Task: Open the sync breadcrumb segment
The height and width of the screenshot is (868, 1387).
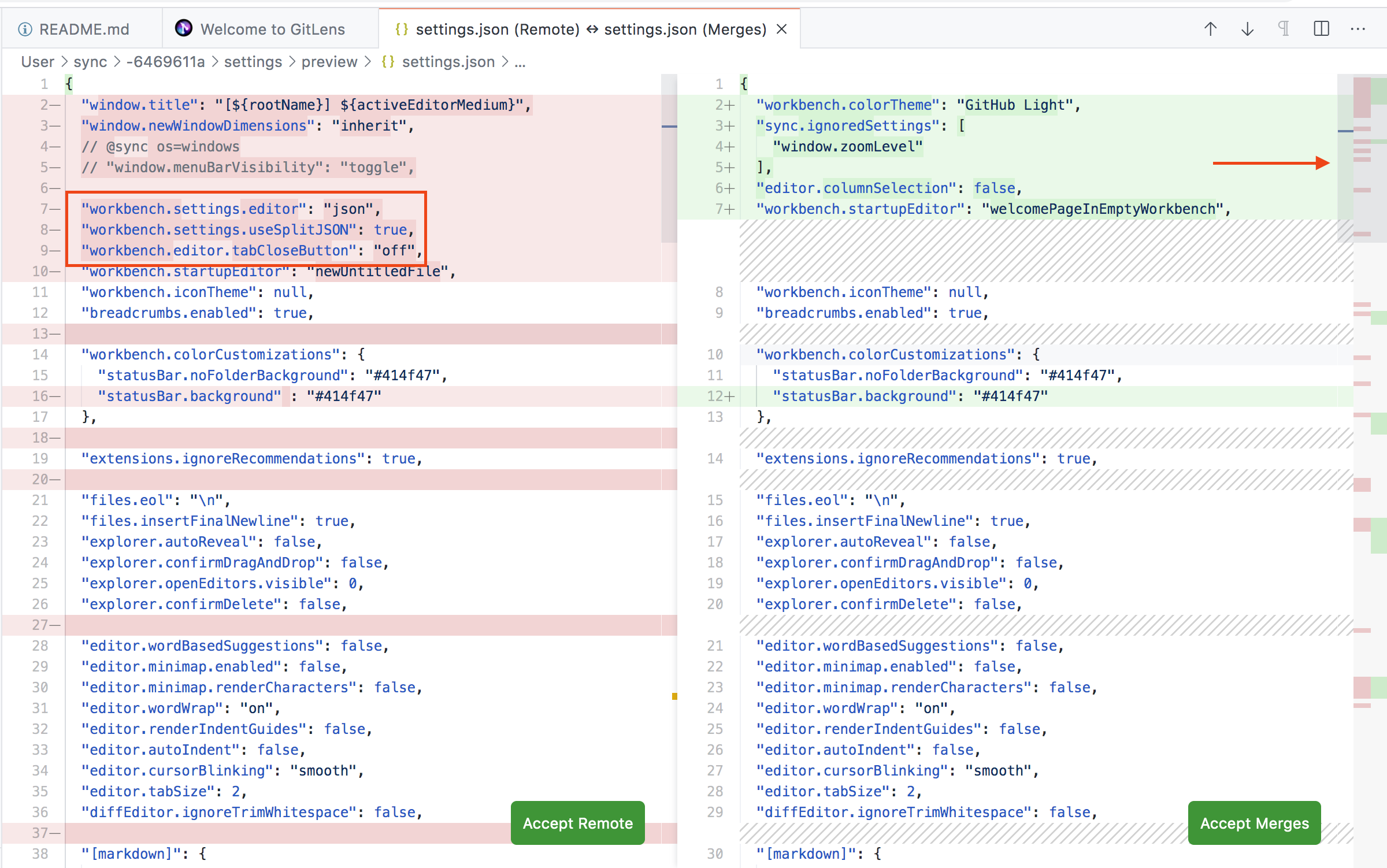Action: (x=90, y=62)
